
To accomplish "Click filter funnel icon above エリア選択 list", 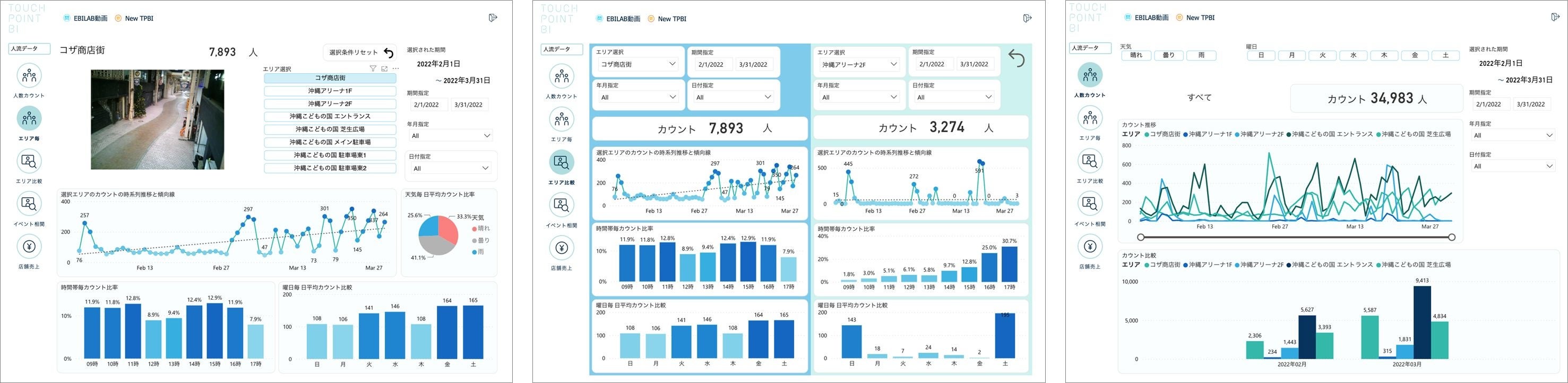I will click(373, 69).
